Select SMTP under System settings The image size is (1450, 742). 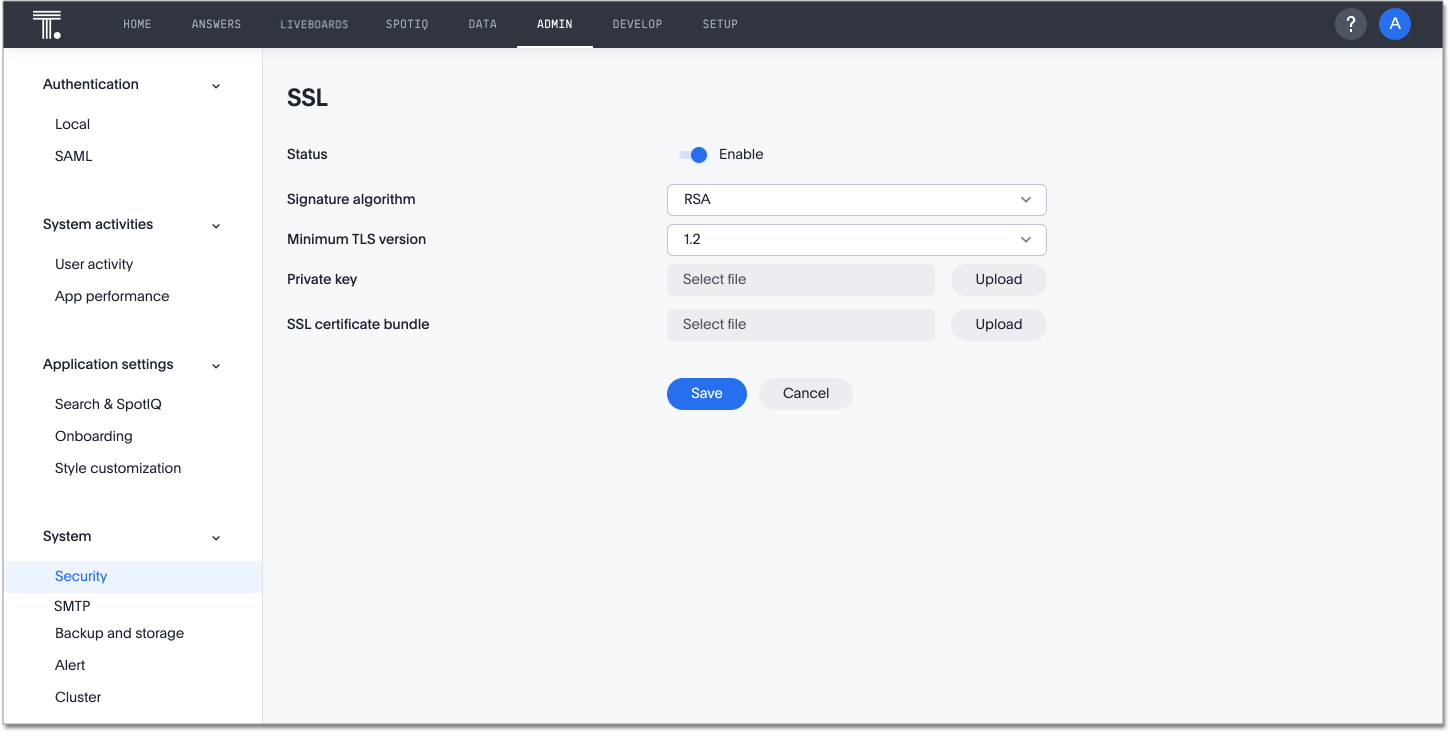point(72,605)
